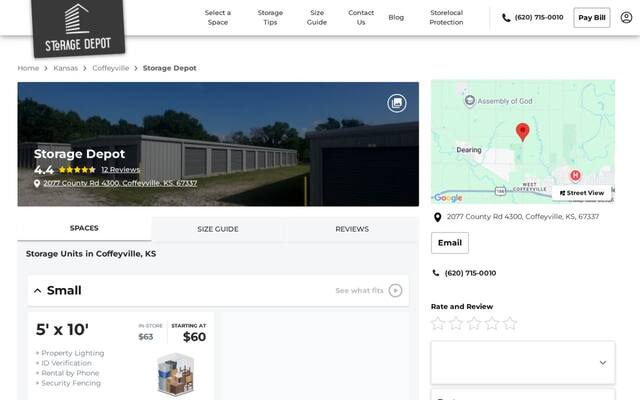
Task: Click the 5x10 storage unit illustration
Action: tap(176, 374)
